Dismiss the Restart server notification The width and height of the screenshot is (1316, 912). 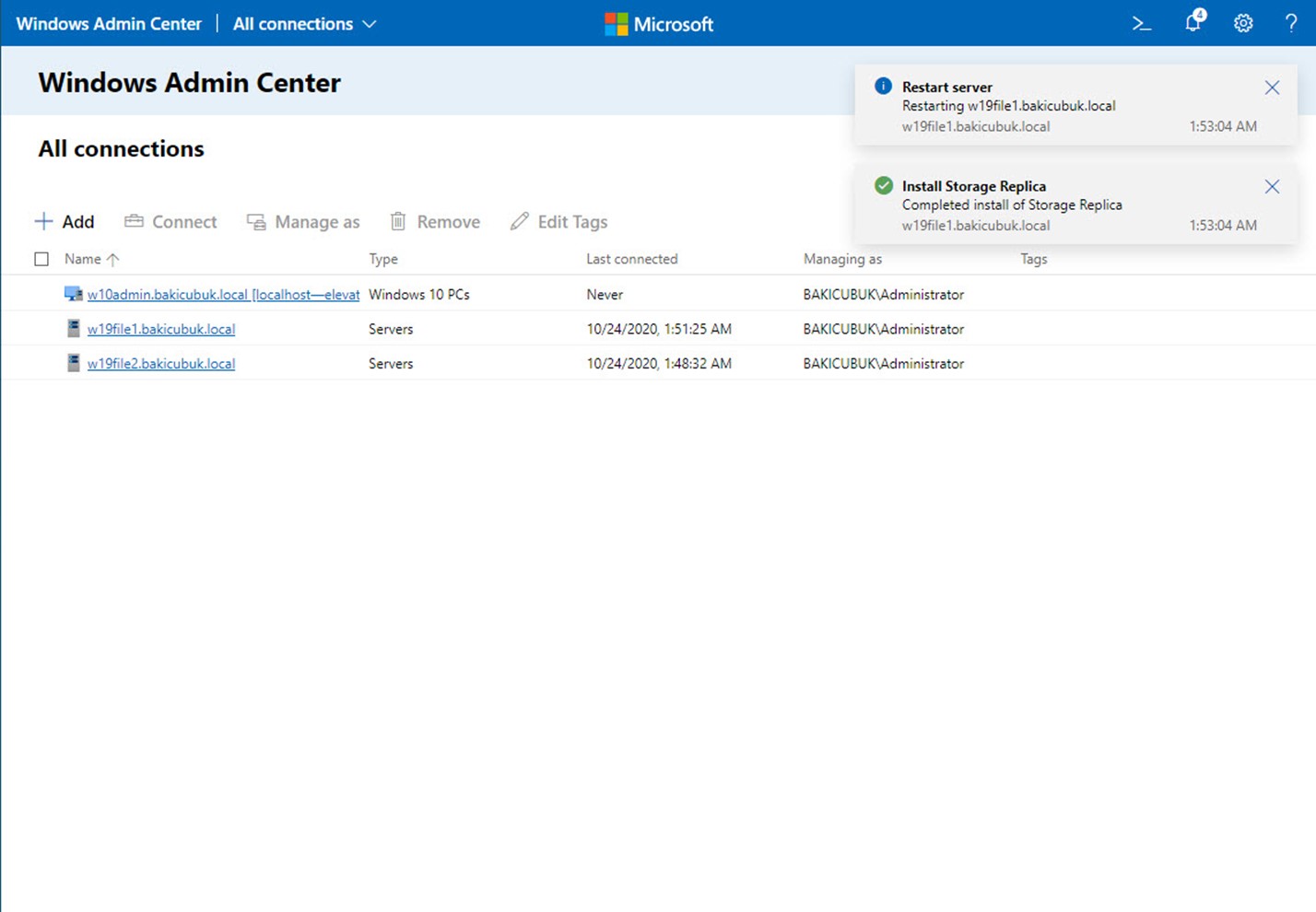click(1272, 88)
